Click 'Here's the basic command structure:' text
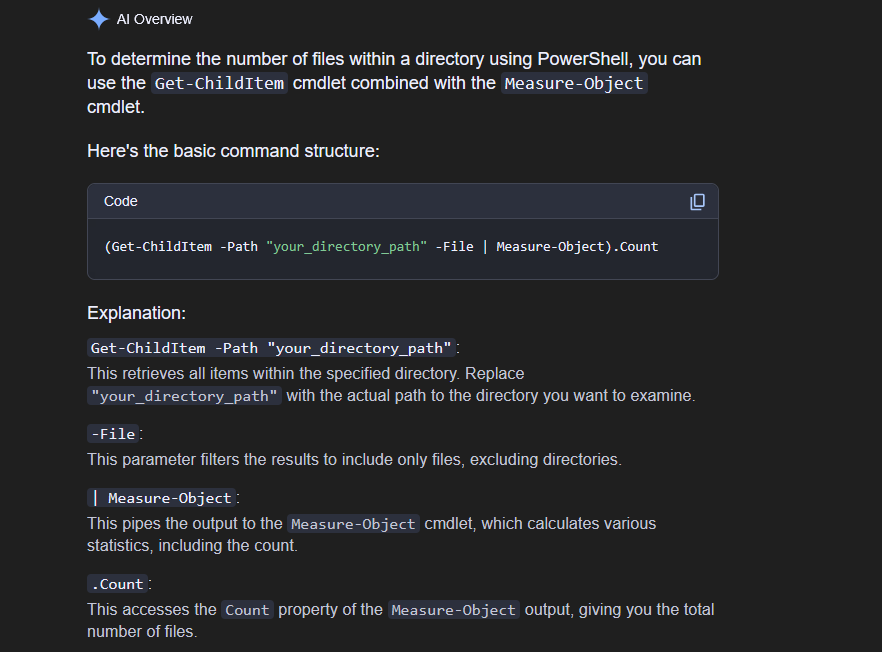Image resolution: width=882 pixels, height=652 pixels. (x=233, y=151)
